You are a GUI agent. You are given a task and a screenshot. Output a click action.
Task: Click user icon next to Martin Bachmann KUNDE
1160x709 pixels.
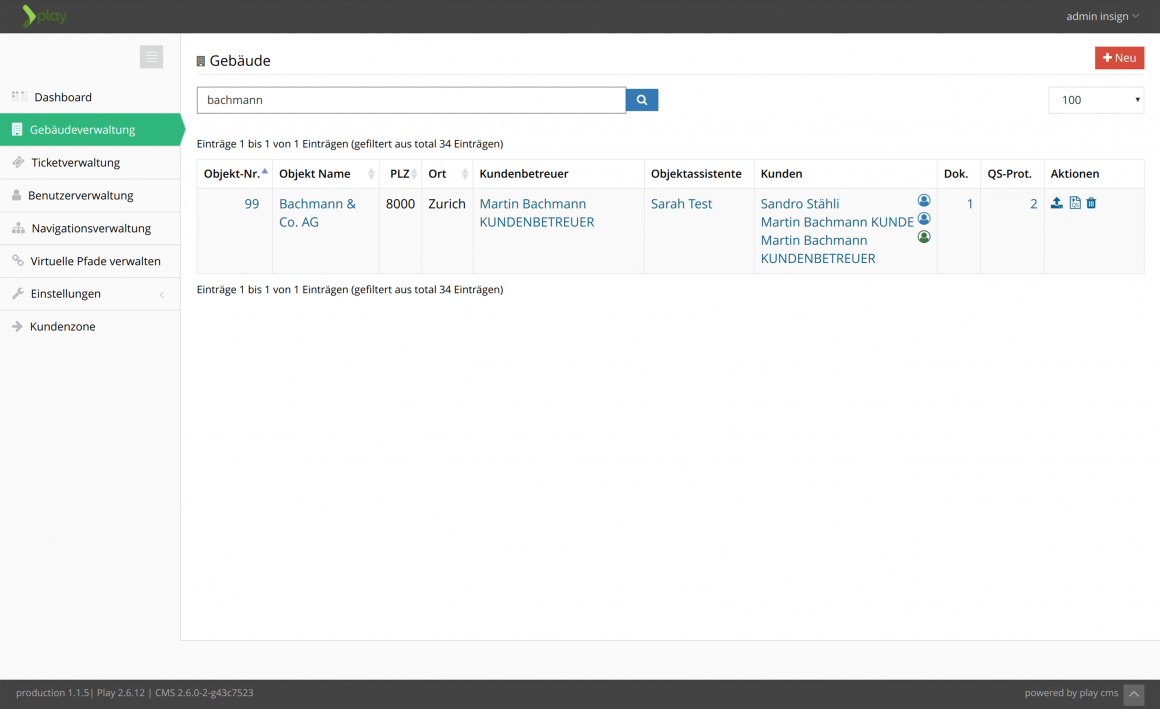coord(924,219)
